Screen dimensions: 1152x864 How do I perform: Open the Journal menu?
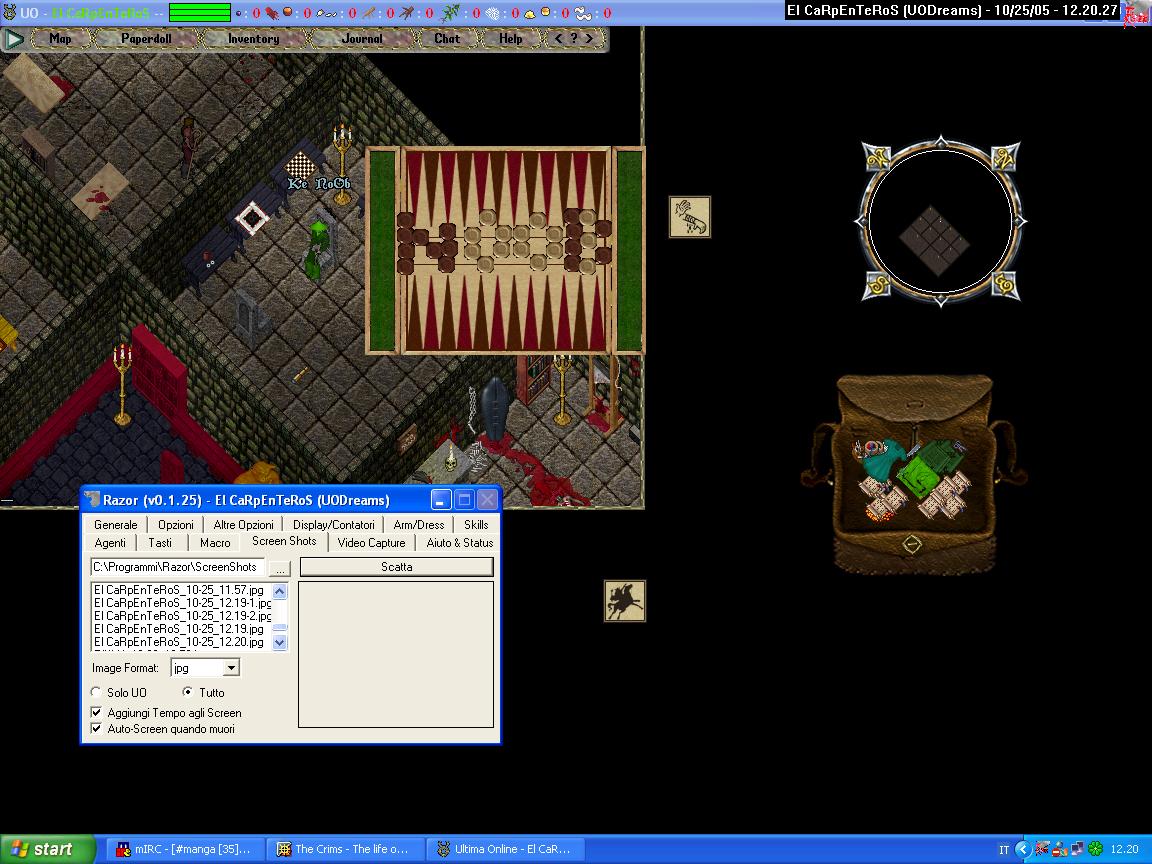pyautogui.click(x=361, y=39)
